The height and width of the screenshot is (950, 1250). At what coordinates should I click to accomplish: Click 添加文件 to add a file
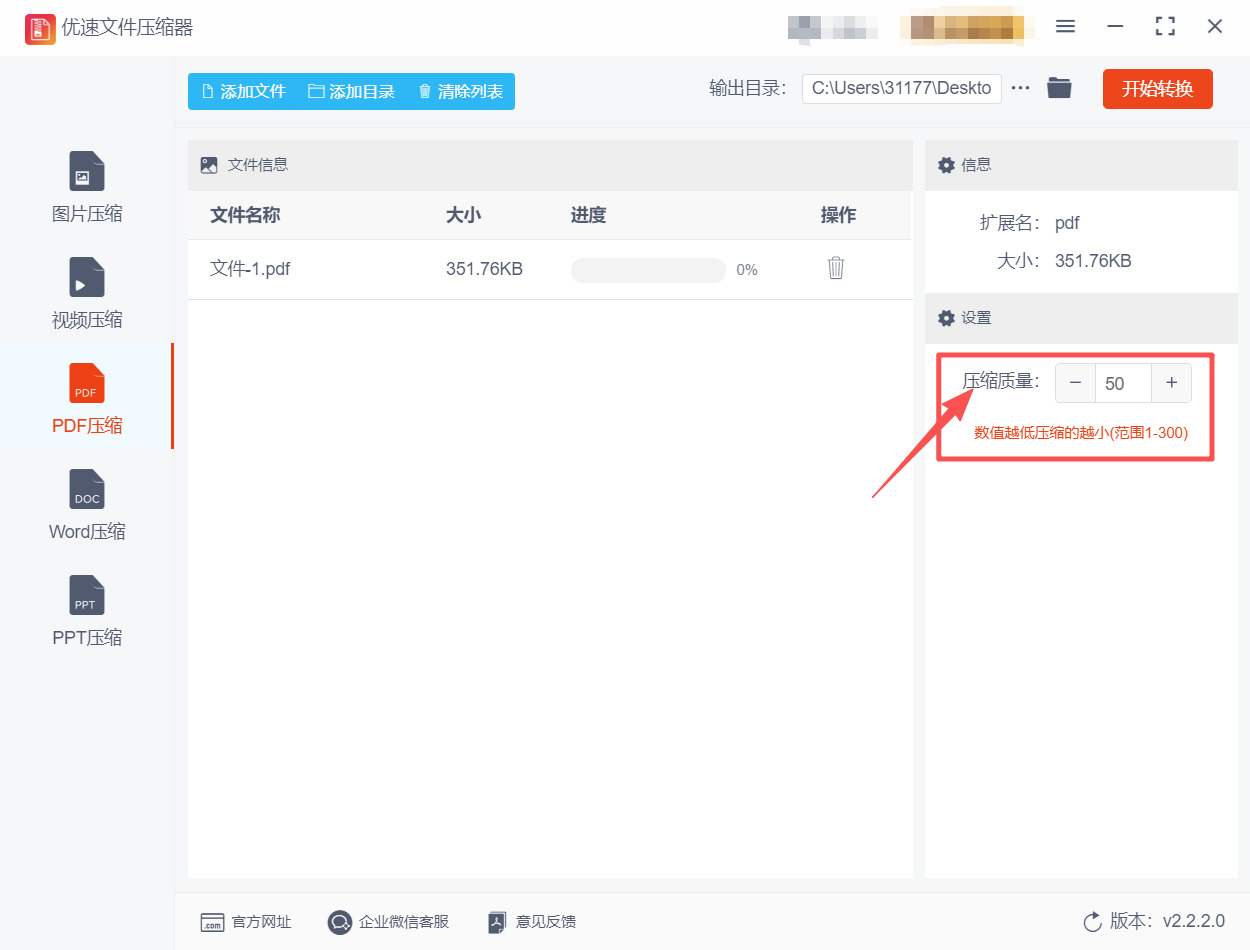(x=241, y=90)
